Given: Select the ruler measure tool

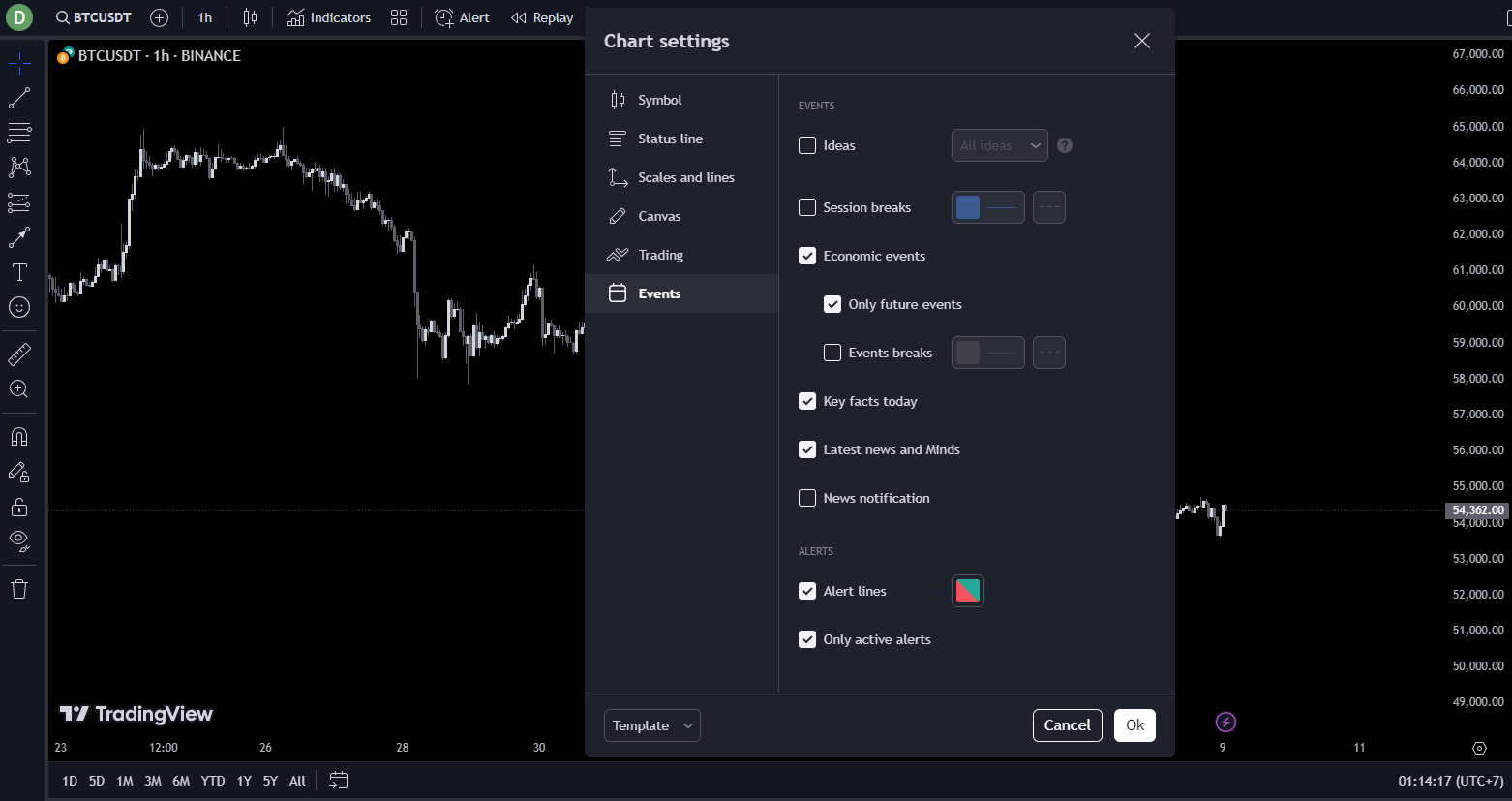Looking at the screenshot, I should pyautogui.click(x=19, y=354).
